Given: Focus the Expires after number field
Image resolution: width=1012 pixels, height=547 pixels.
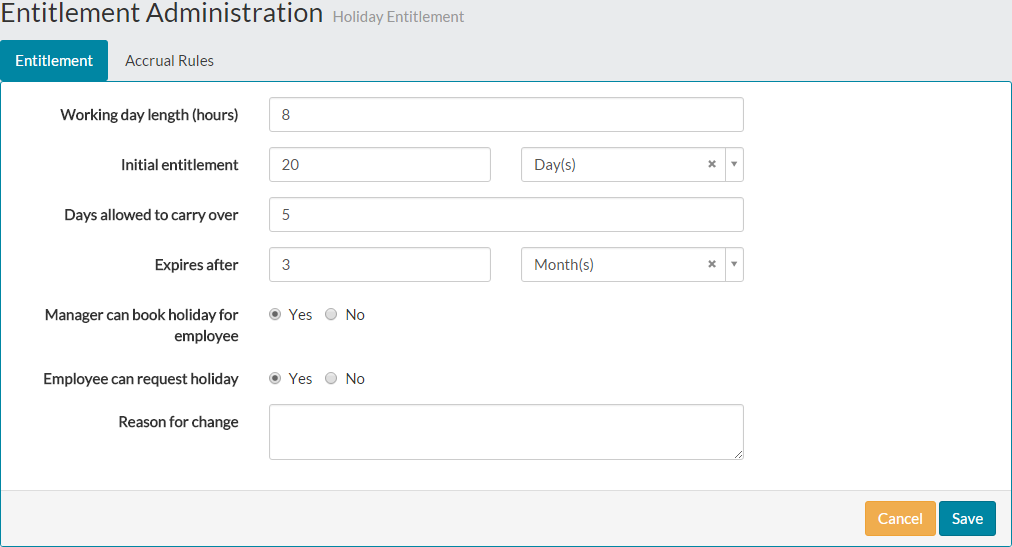Looking at the screenshot, I should tap(380, 265).
